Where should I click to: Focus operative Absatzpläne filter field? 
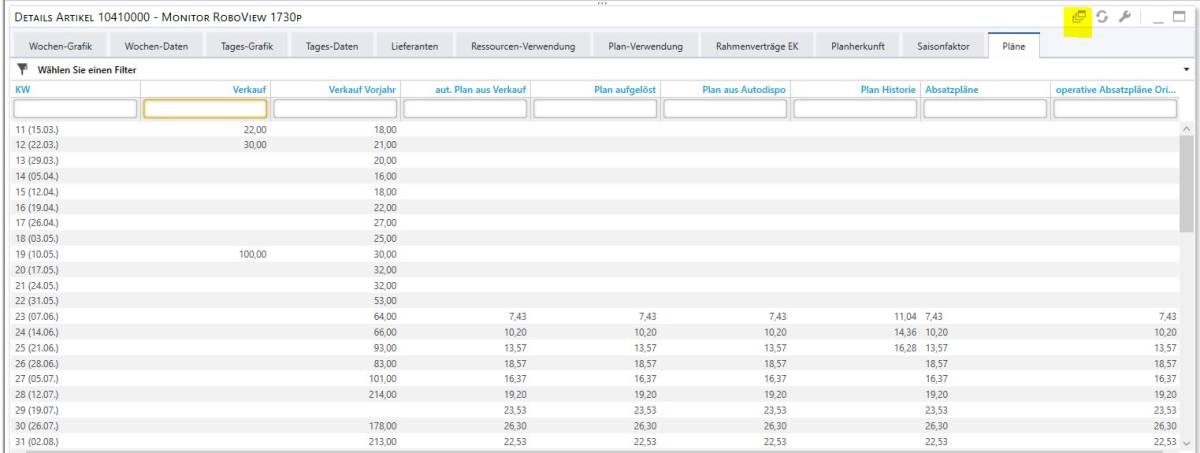pyautogui.click(x=1115, y=109)
